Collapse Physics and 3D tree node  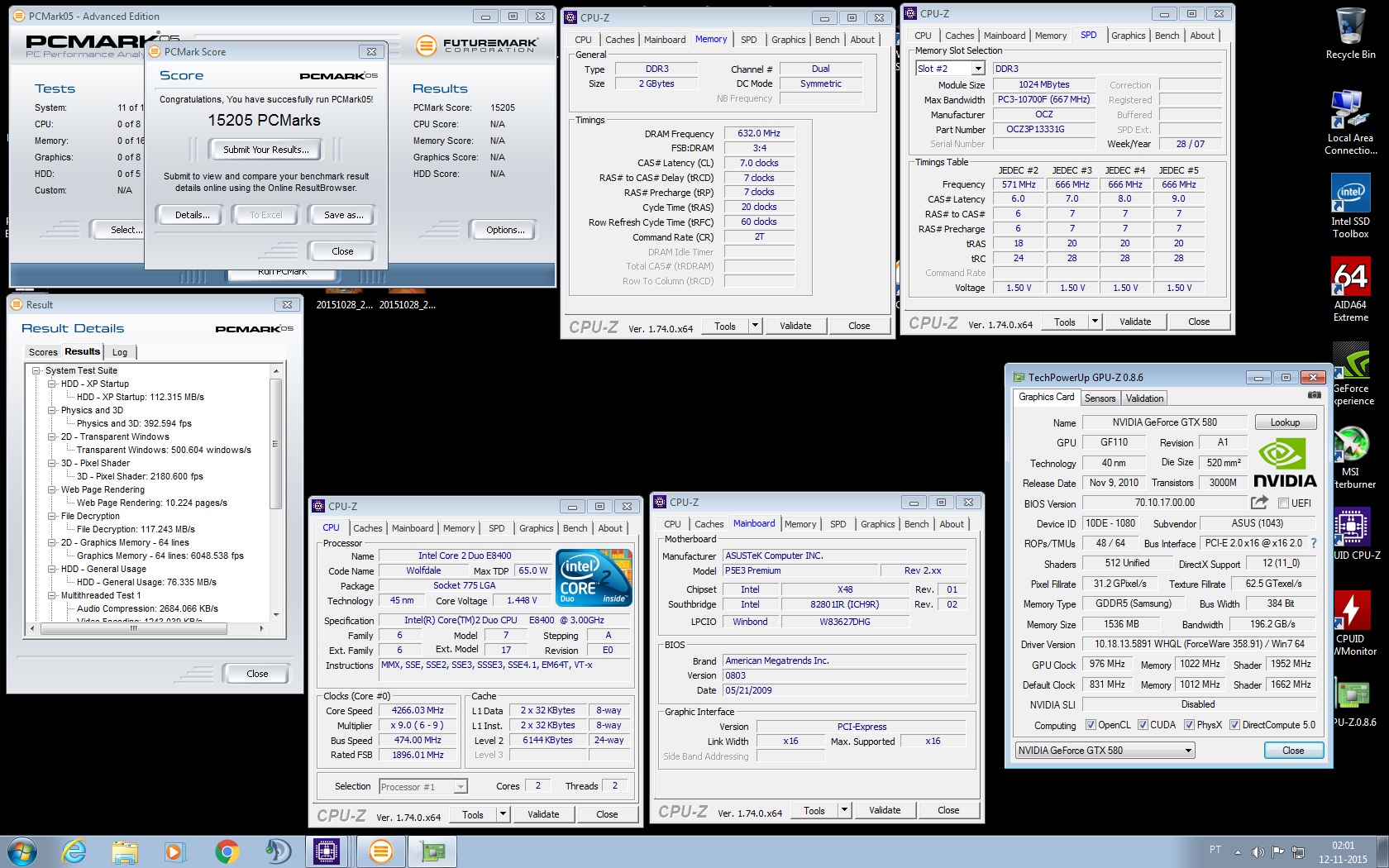pos(52,410)
